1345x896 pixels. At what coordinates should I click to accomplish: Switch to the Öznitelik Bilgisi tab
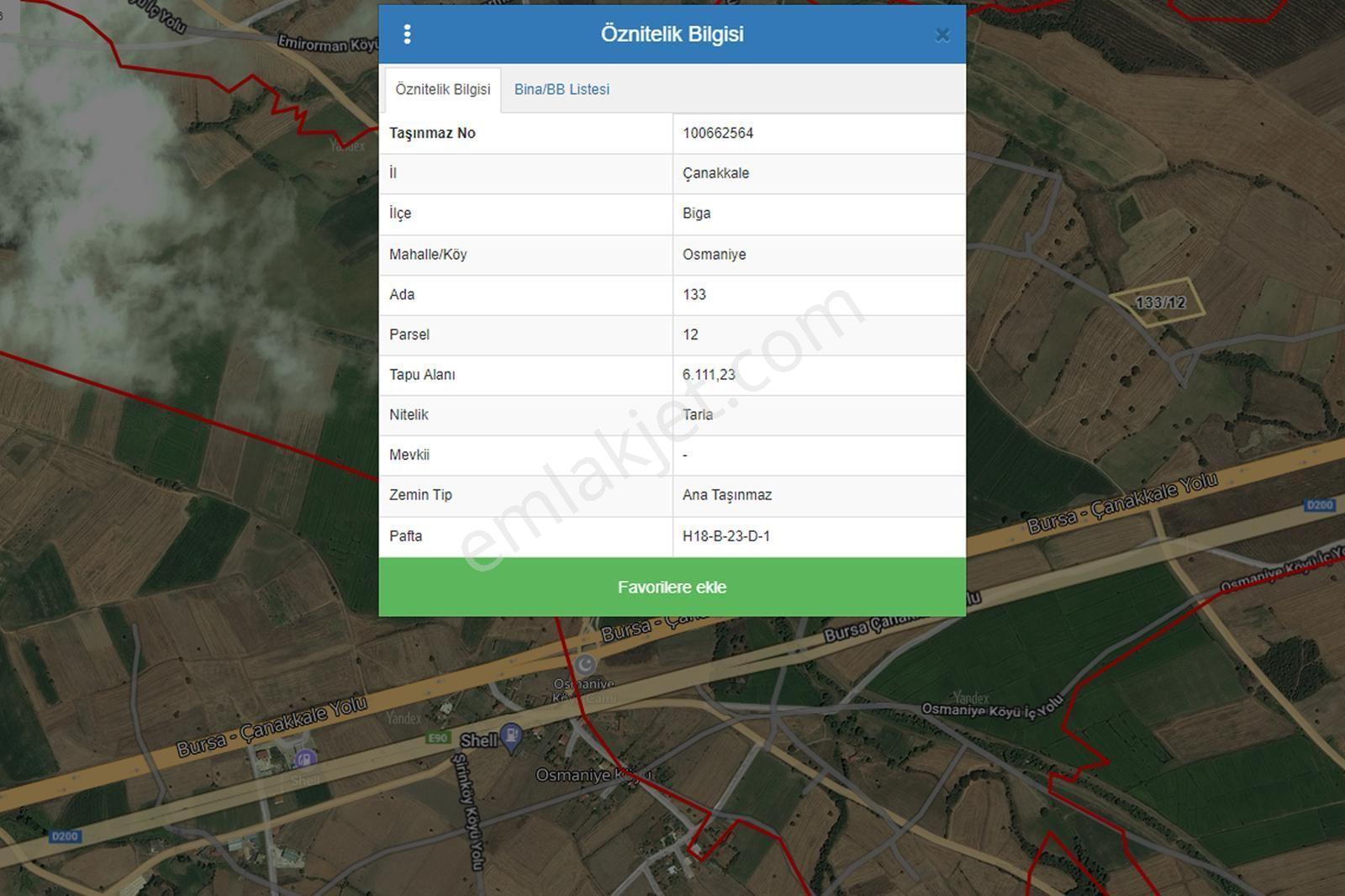443,89
